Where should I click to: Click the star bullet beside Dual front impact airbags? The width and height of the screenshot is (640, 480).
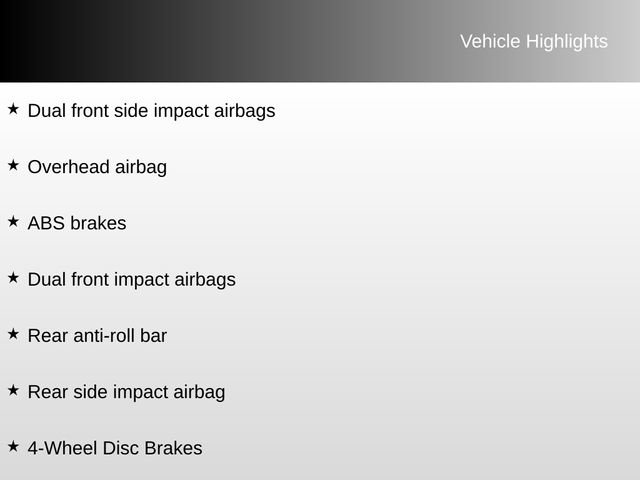[12, 276]
